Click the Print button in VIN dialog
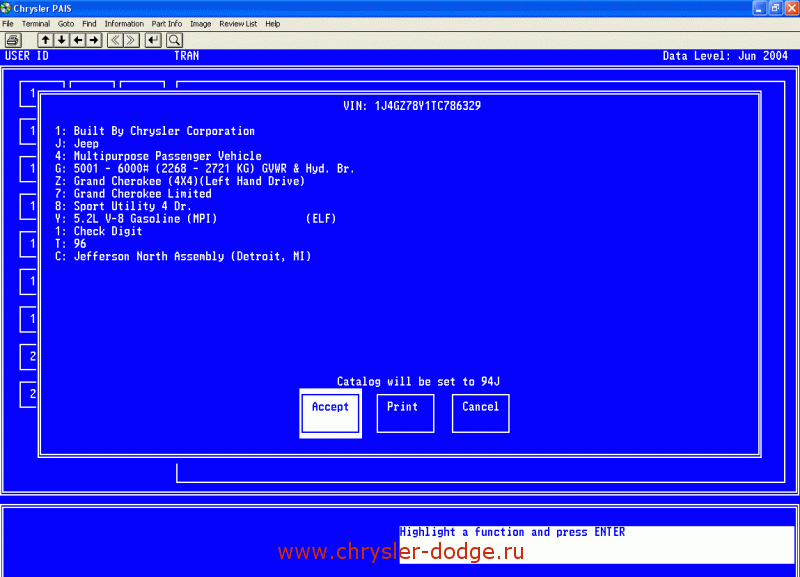The height and width of the screenshot is (577, 800). pyautogui.click(x=406, y=413)
